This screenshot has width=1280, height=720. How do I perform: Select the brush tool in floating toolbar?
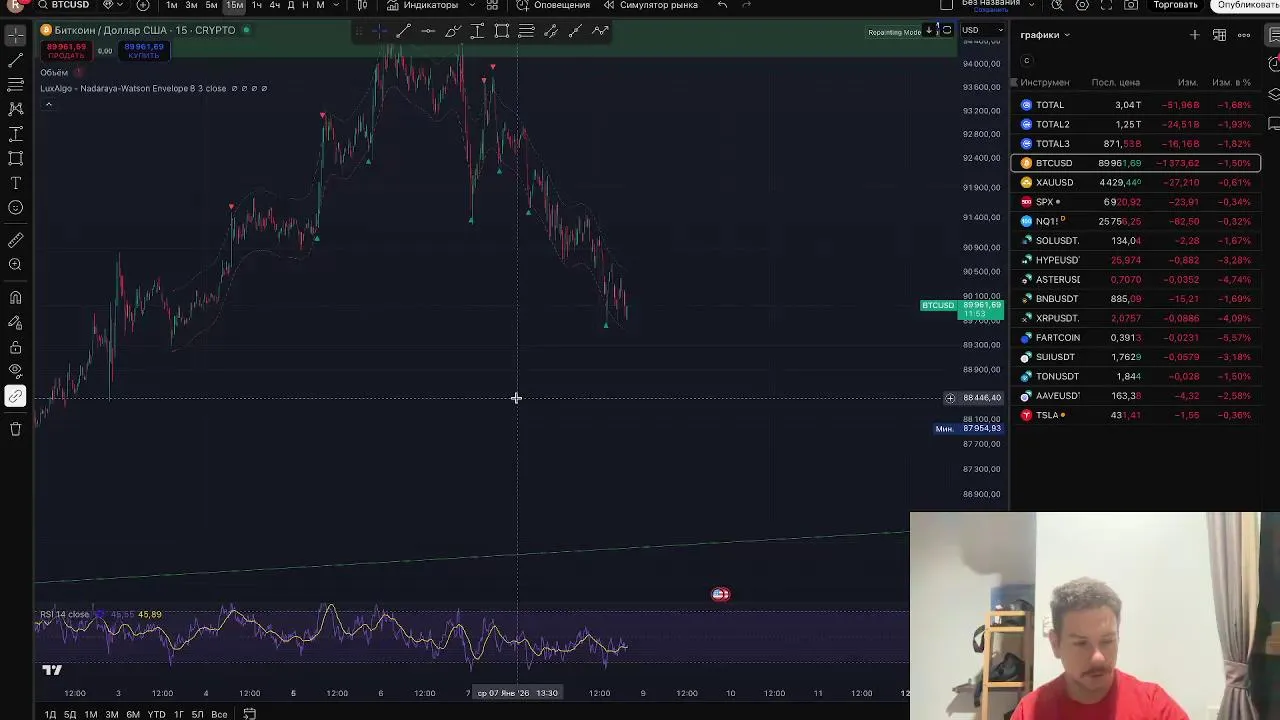pos(452,31)
